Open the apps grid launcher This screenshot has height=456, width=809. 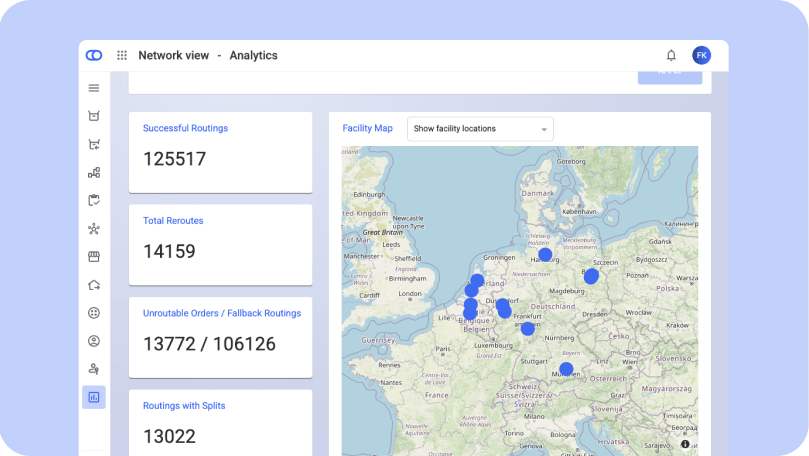[x=122, y=55]
